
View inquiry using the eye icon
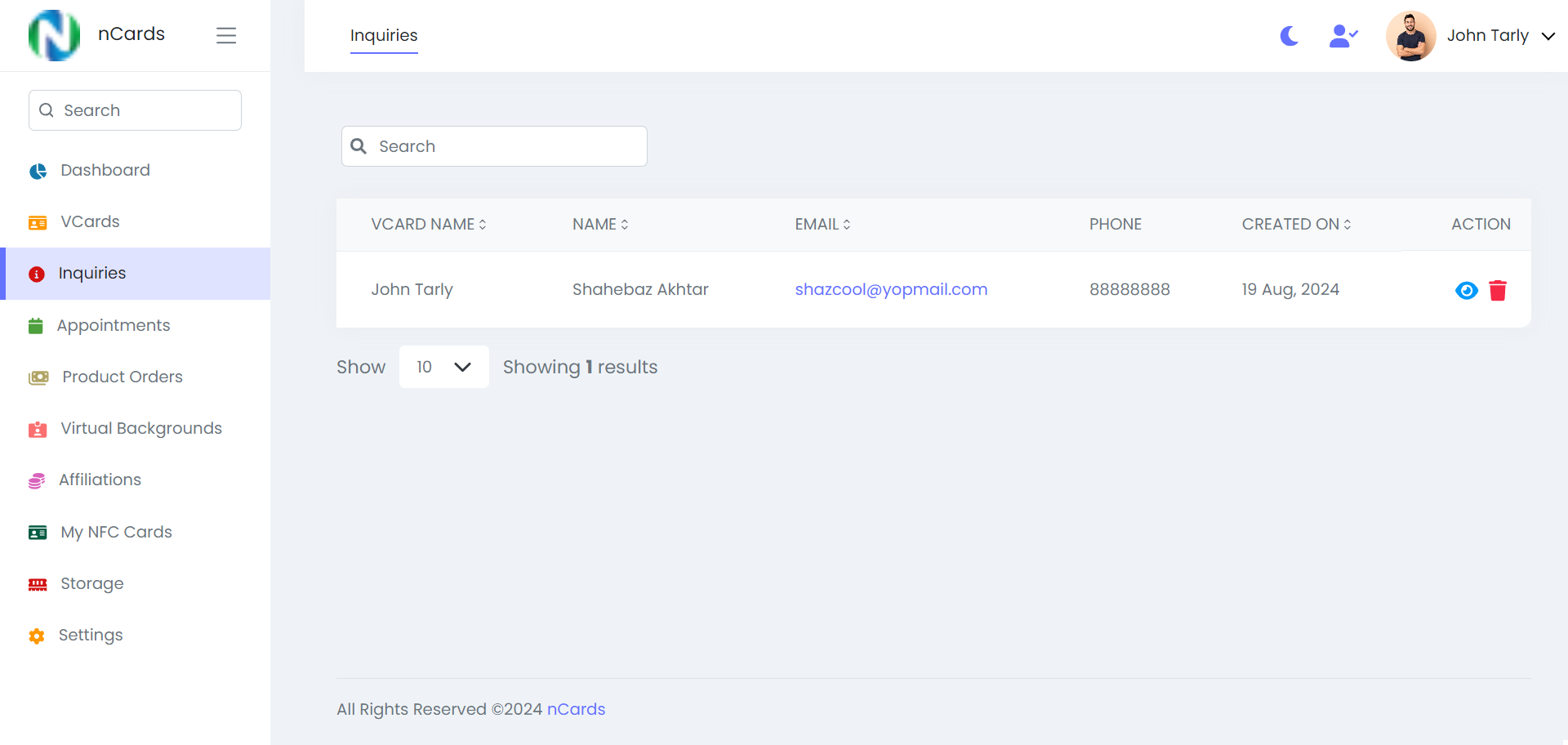pyautogui.click(x=1466, y=291)
